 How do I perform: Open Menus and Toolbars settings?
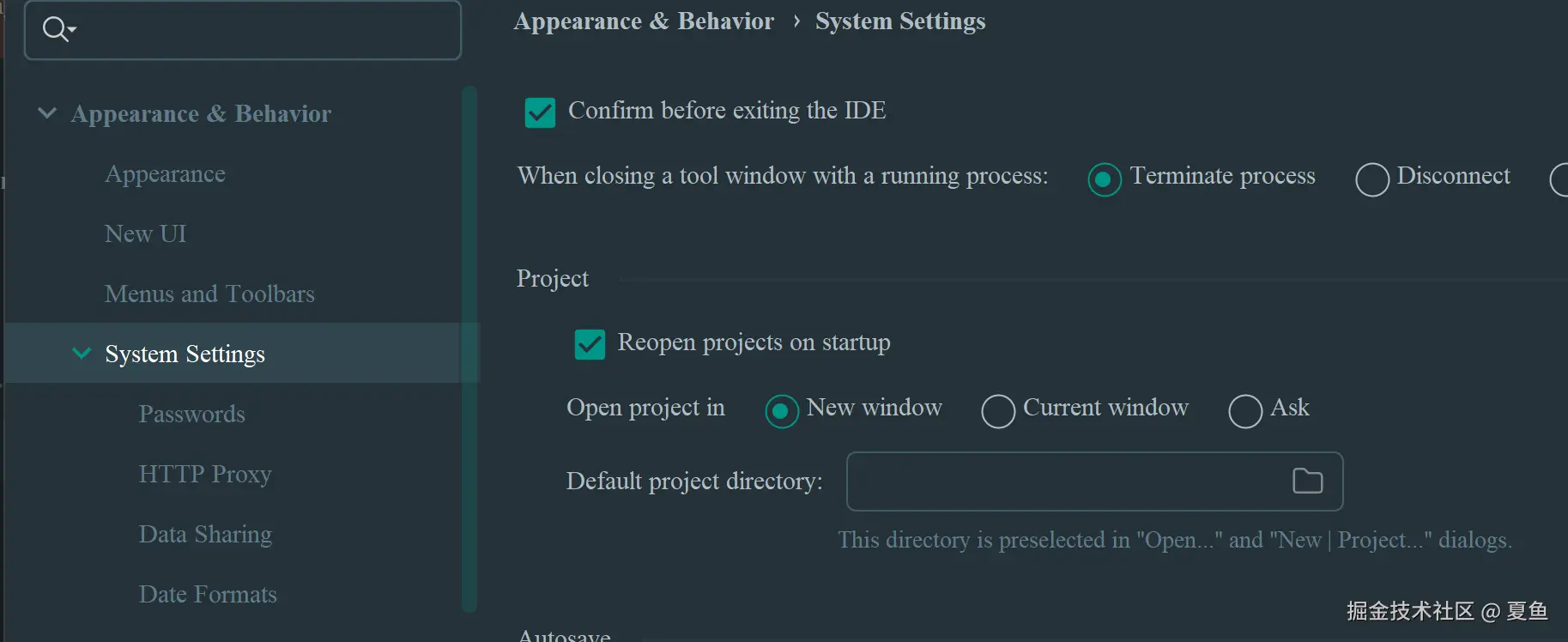coord(209,294)
